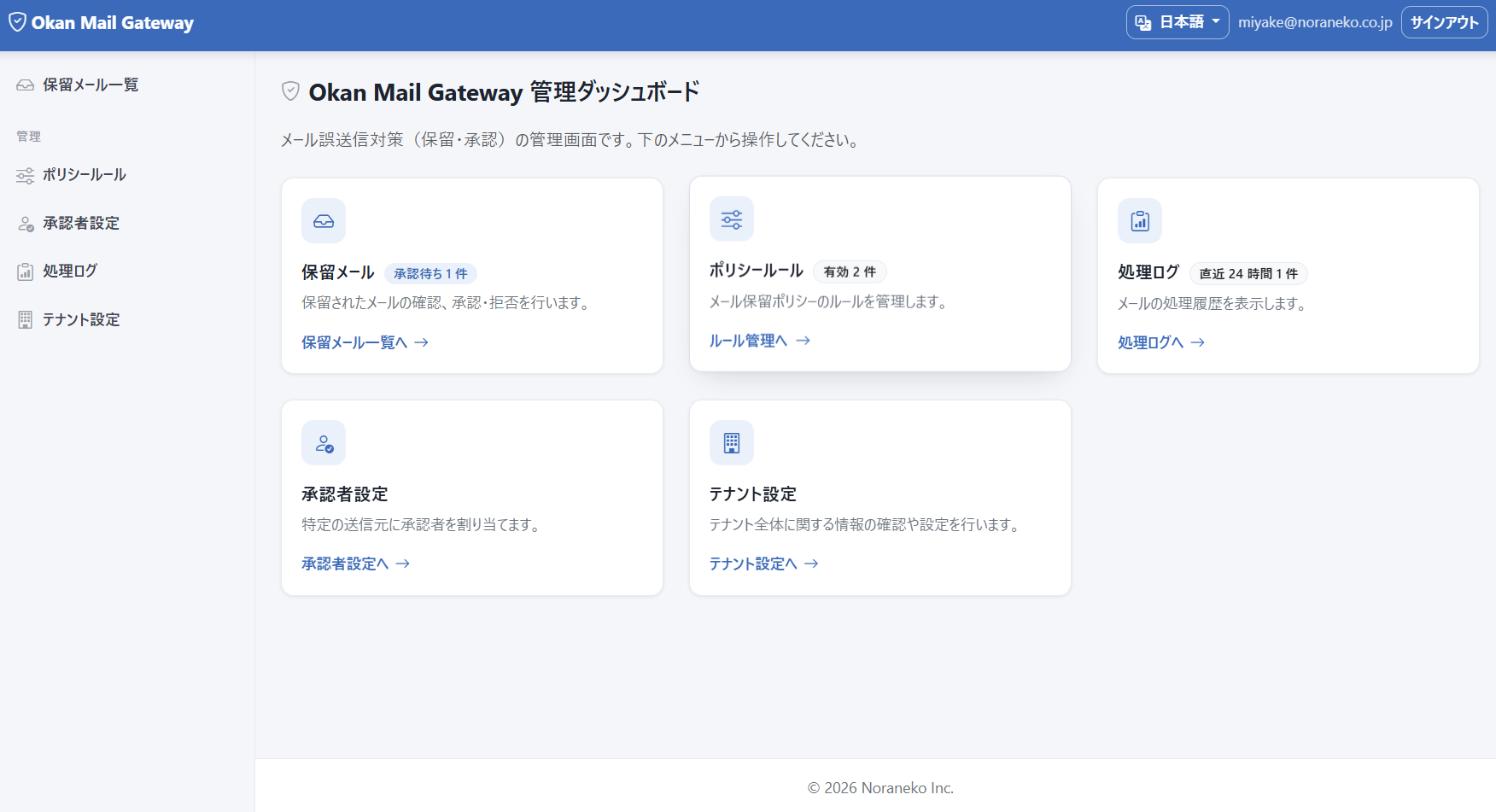Screen dimensions: 1496x812
Task: Click the Okan Mail Gateway brand text in header
Action: [x=113, y=23]
